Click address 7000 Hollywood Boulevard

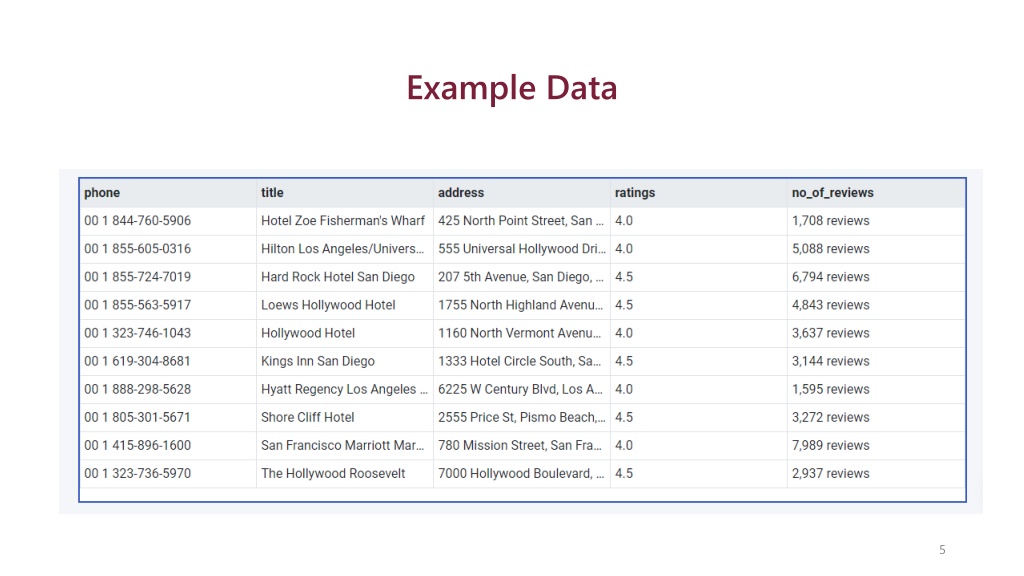[520, 473]
